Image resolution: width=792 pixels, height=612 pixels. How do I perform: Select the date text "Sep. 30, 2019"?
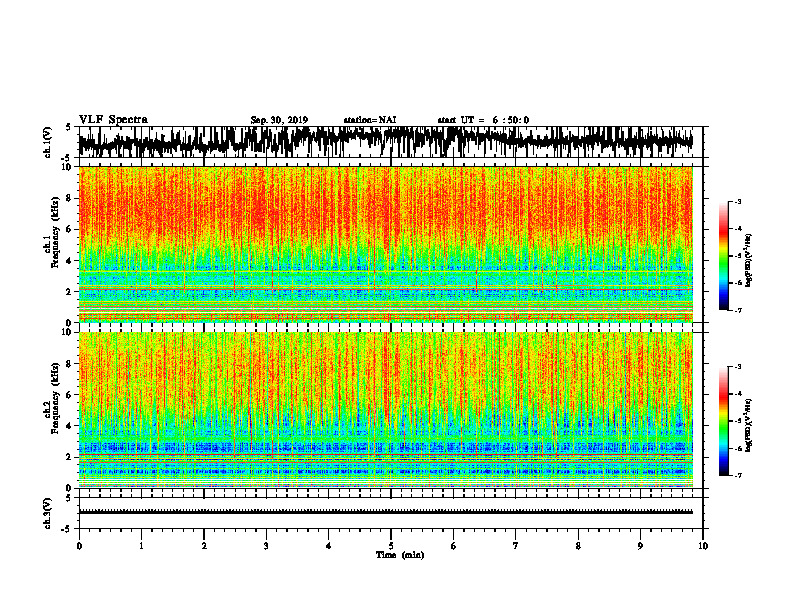[279, 120]
